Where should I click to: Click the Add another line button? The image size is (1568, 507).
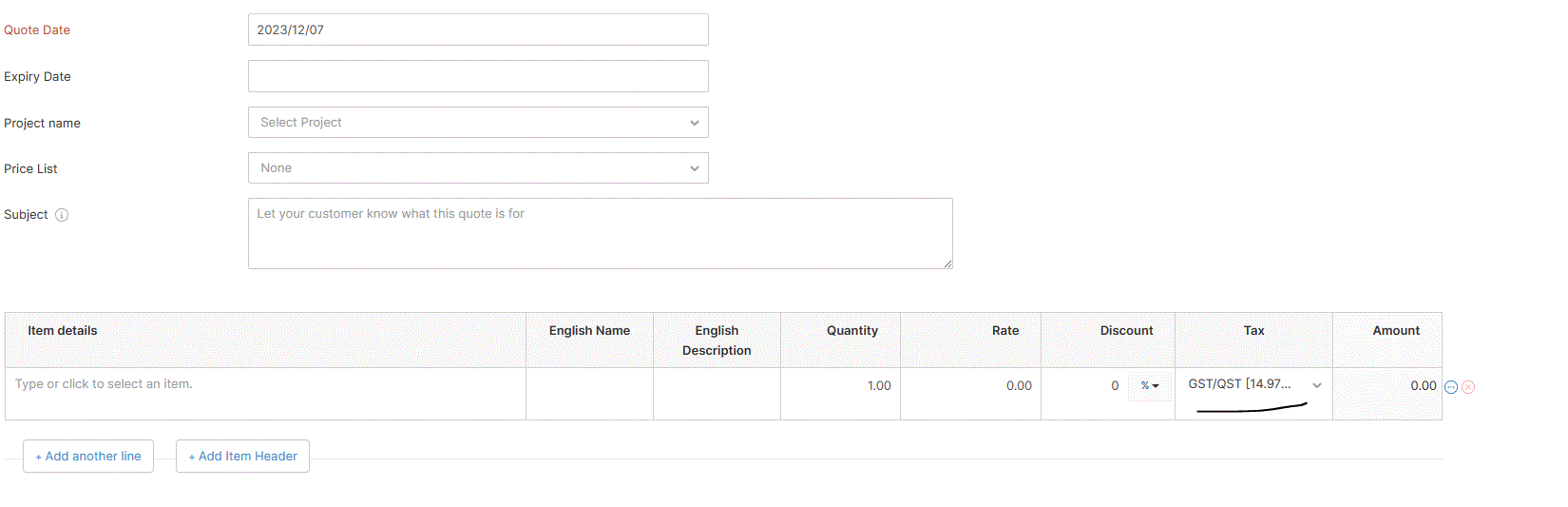click(88, 457)
